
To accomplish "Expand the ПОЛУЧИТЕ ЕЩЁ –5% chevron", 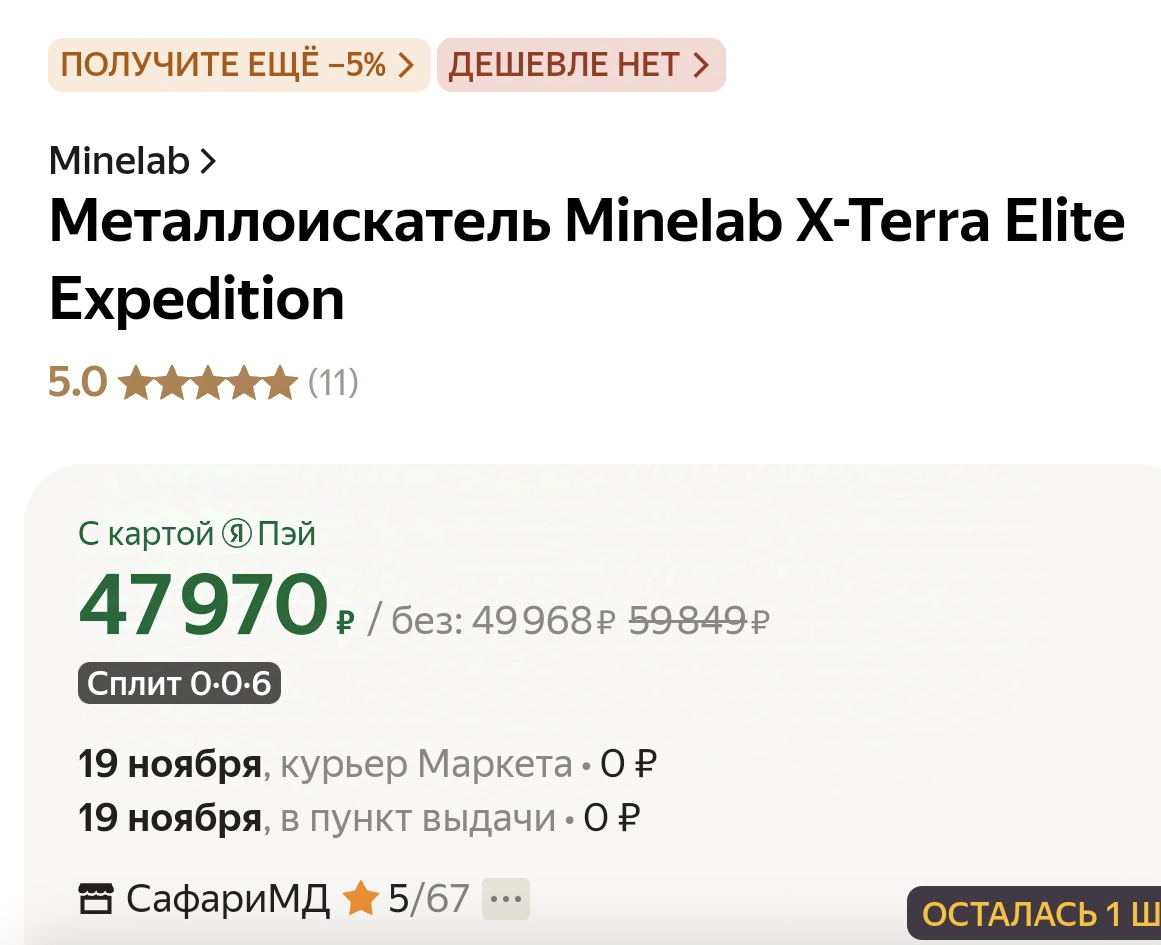I will point(406,66).
